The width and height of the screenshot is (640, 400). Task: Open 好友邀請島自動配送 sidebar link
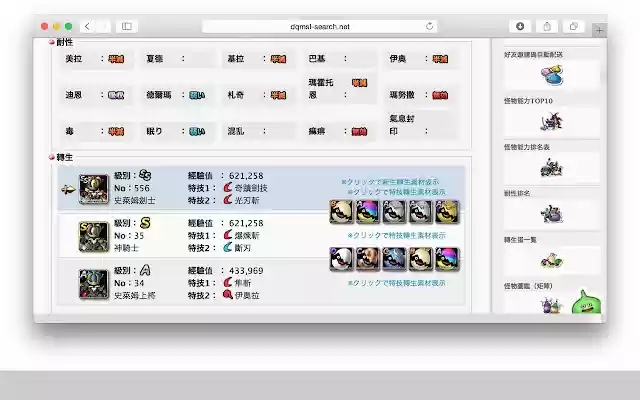tap(533, 54)
